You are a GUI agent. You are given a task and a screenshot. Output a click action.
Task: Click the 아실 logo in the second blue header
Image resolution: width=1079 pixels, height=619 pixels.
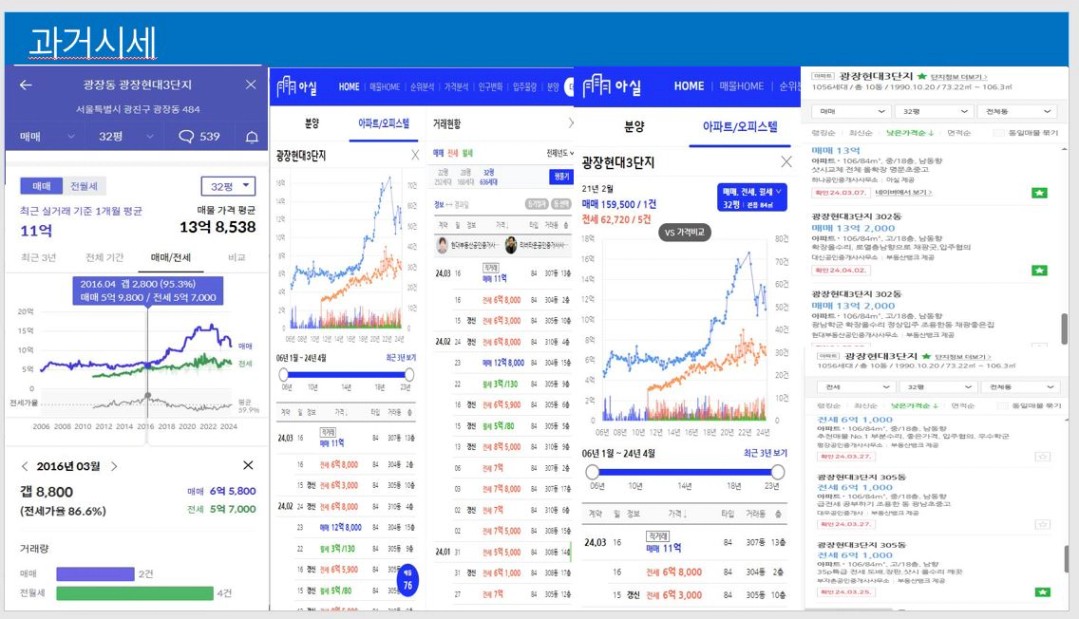(612, 87)
